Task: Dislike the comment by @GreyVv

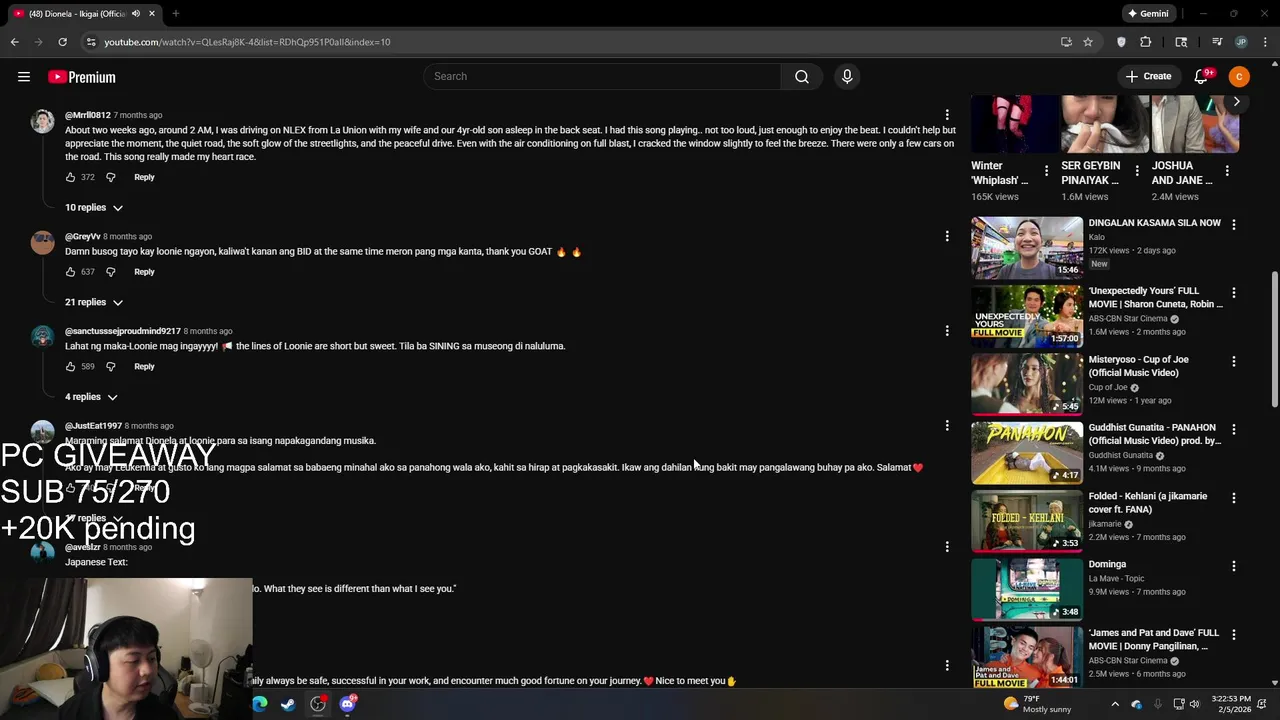Action: pyautogui.click(x=111, y=272)
